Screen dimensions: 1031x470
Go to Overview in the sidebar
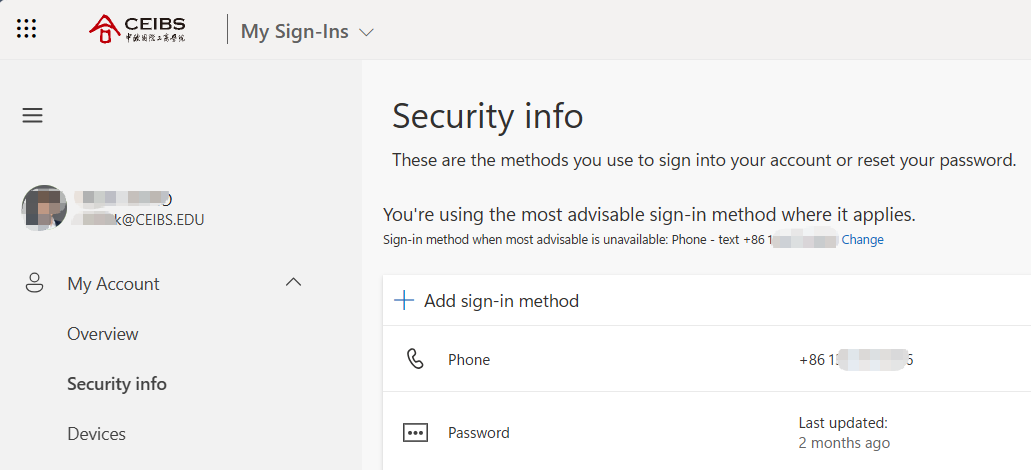pyautogui.click(x=103, y=334)
